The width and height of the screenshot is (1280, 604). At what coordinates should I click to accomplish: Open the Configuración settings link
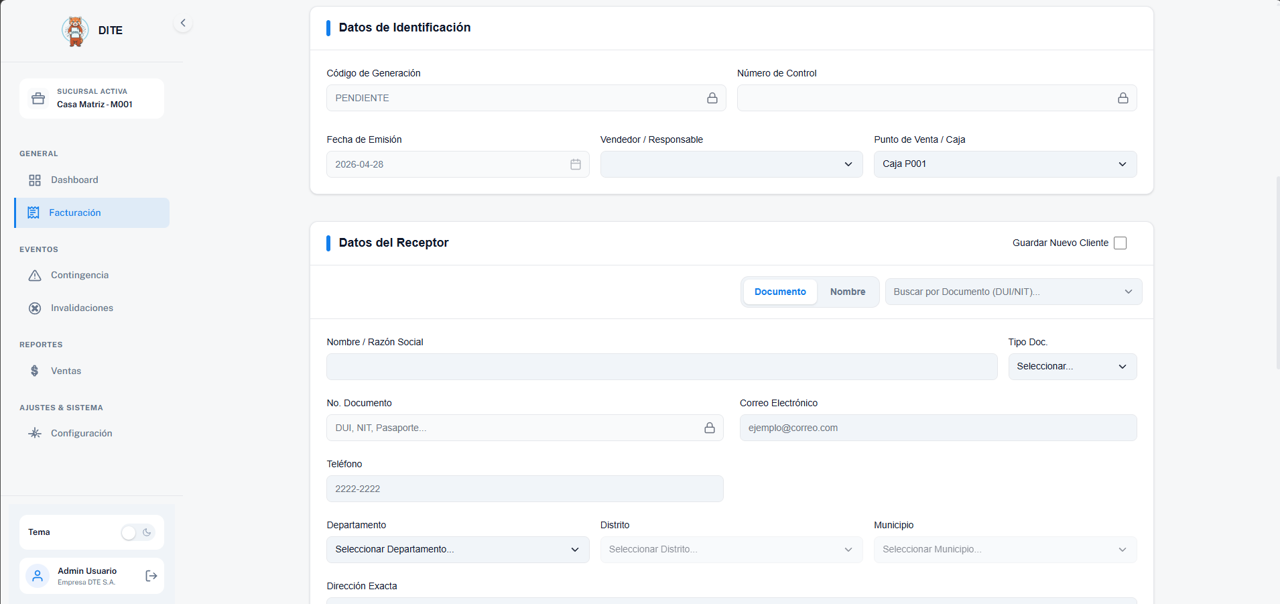click(81, 433)
